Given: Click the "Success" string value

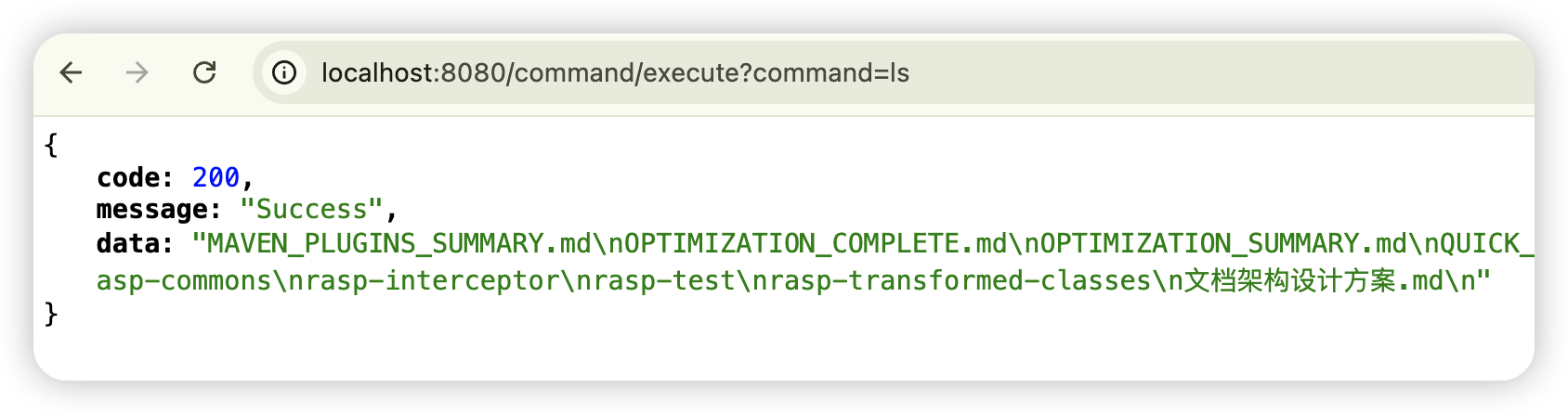Looking at the screenshot, I should (x=311, y=210).
